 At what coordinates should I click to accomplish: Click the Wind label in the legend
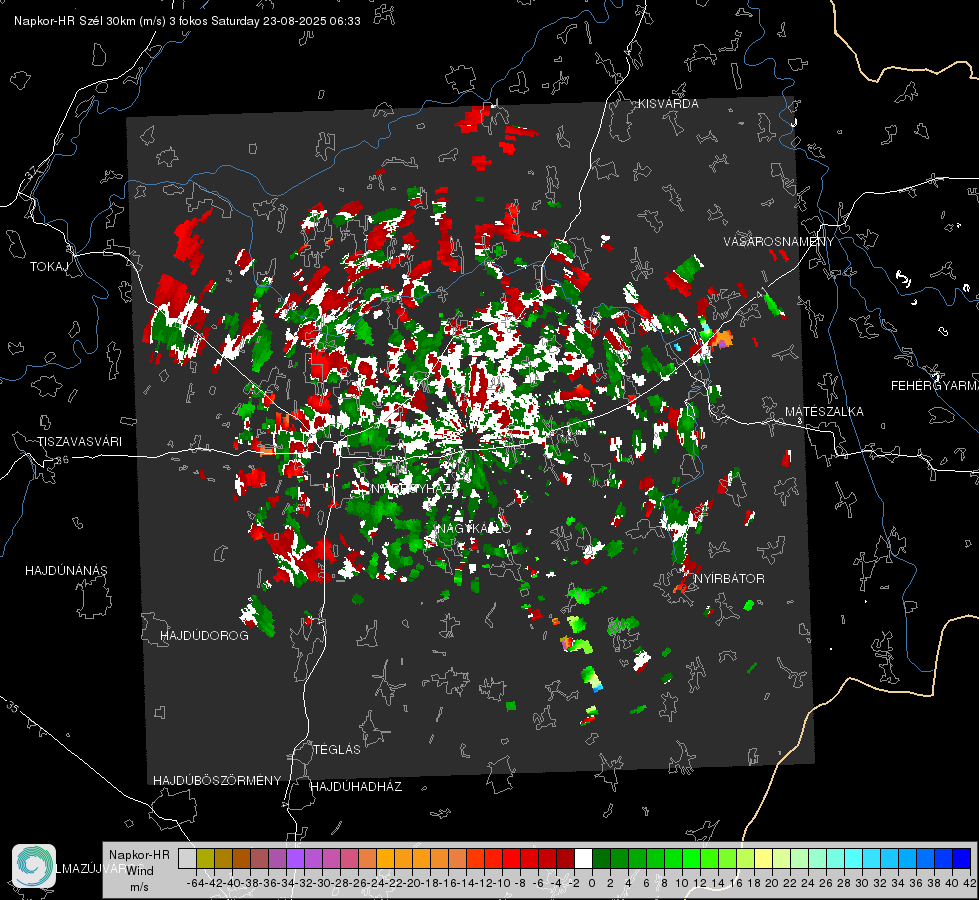(x=139, y=871)
